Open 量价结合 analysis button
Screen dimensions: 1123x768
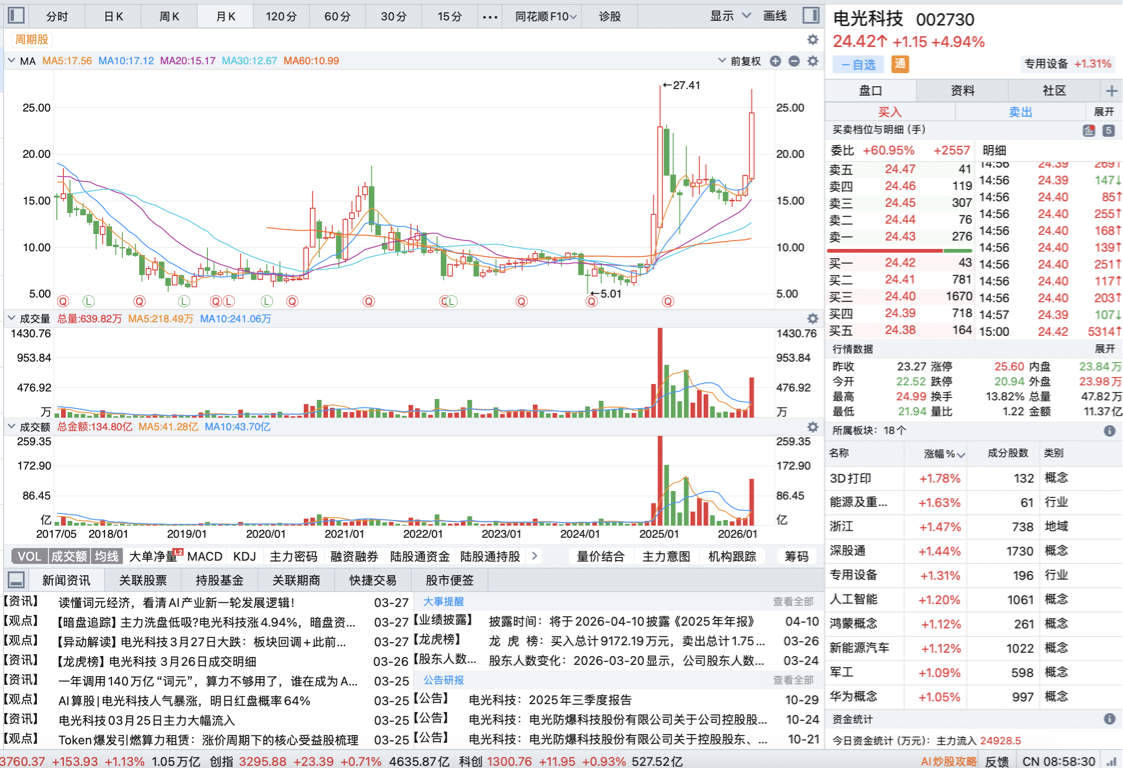(x=600, y=556)
